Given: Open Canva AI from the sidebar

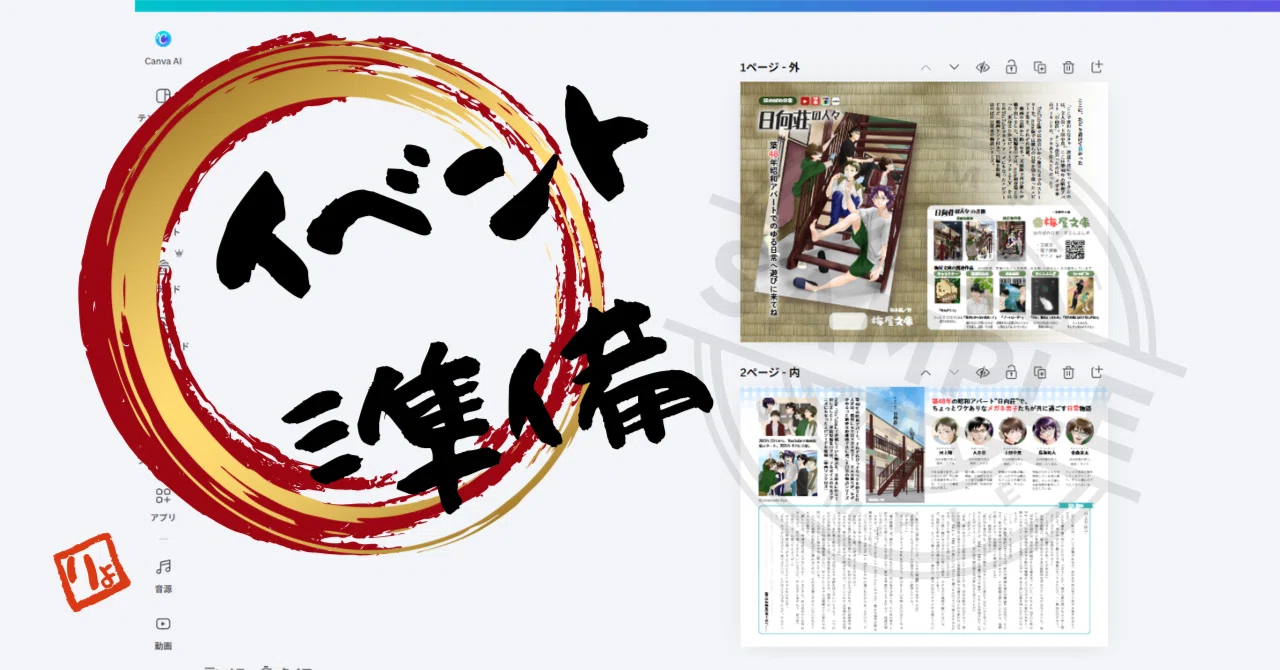Looking at the screenshot, I should click(163, 47).
